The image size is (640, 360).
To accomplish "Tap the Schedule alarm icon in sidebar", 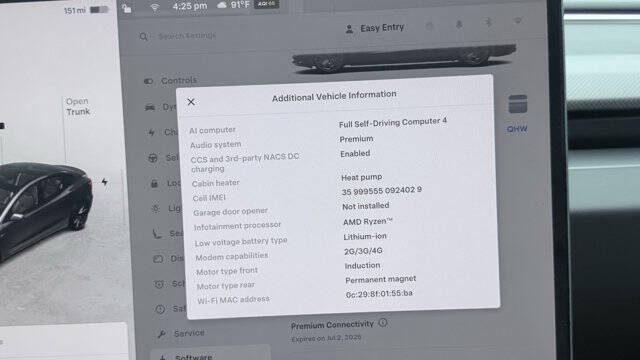I will [x=159, y=284].
